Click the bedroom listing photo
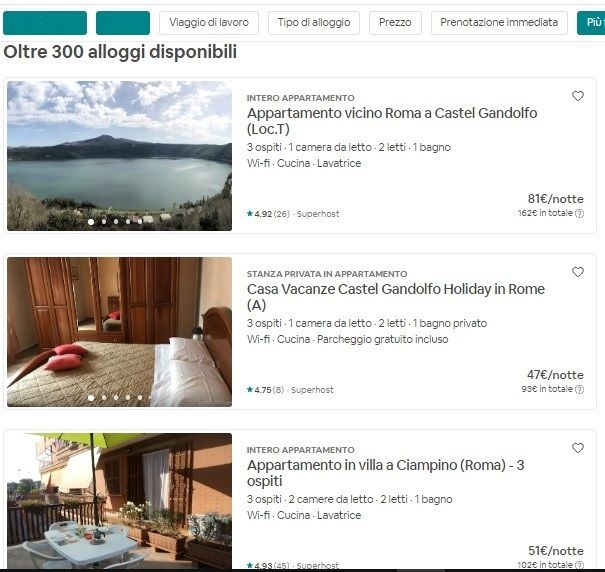605x572 pixels. (x=119, y=332)
